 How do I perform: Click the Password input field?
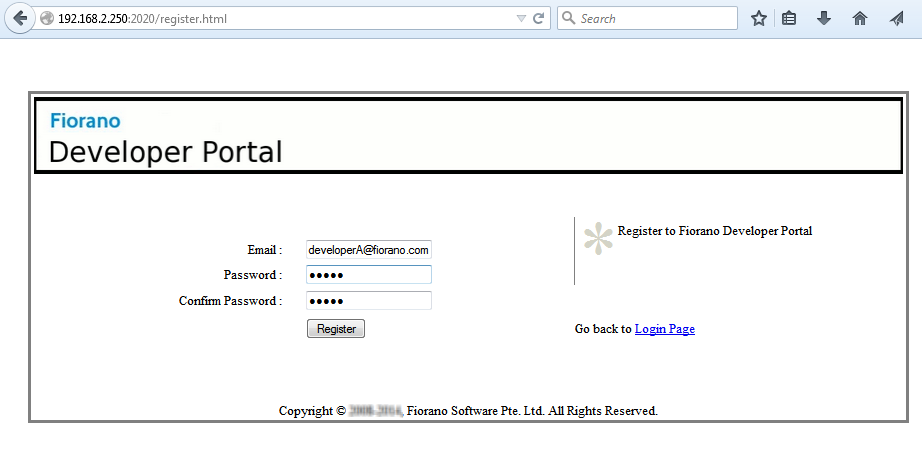[369, 275]
